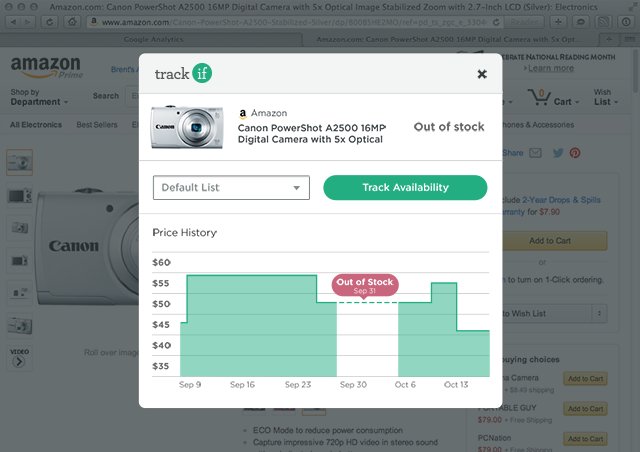Screen dimensions: 640x452
Task: Click the Share link
Action: (x=513, y=153)
